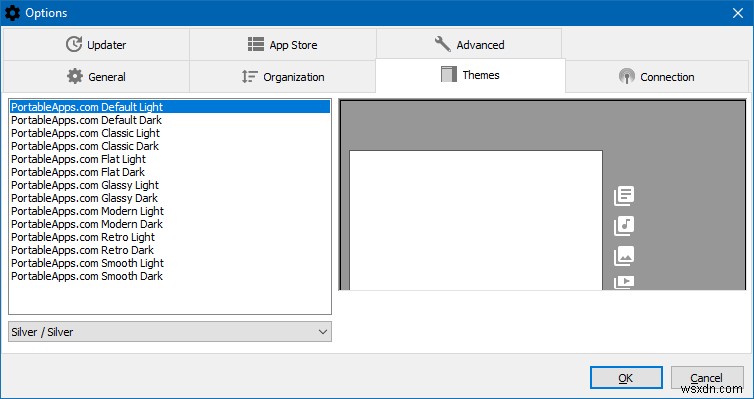Select PortableApps.com Flat Dark theme
The image size is (754, 399).
coord(170,172)
